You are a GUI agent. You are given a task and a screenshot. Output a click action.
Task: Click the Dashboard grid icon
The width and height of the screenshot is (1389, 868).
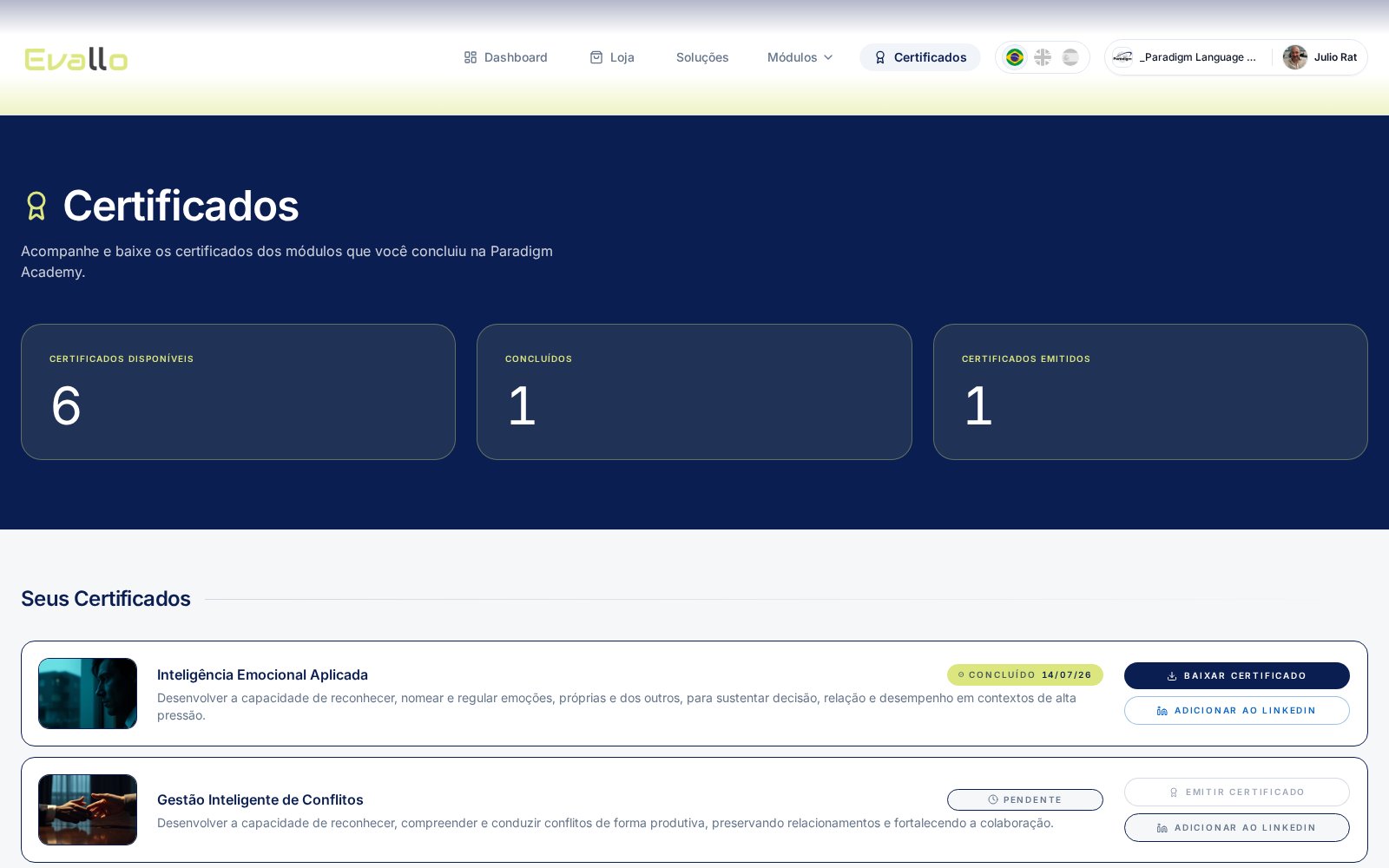[x=471, y=57]
